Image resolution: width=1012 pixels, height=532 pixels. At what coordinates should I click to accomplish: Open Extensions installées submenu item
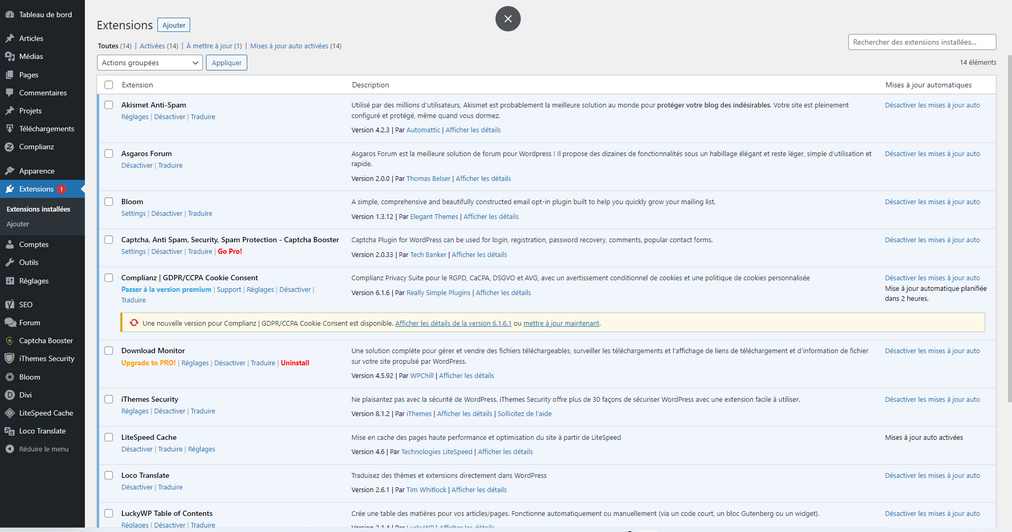38,209
